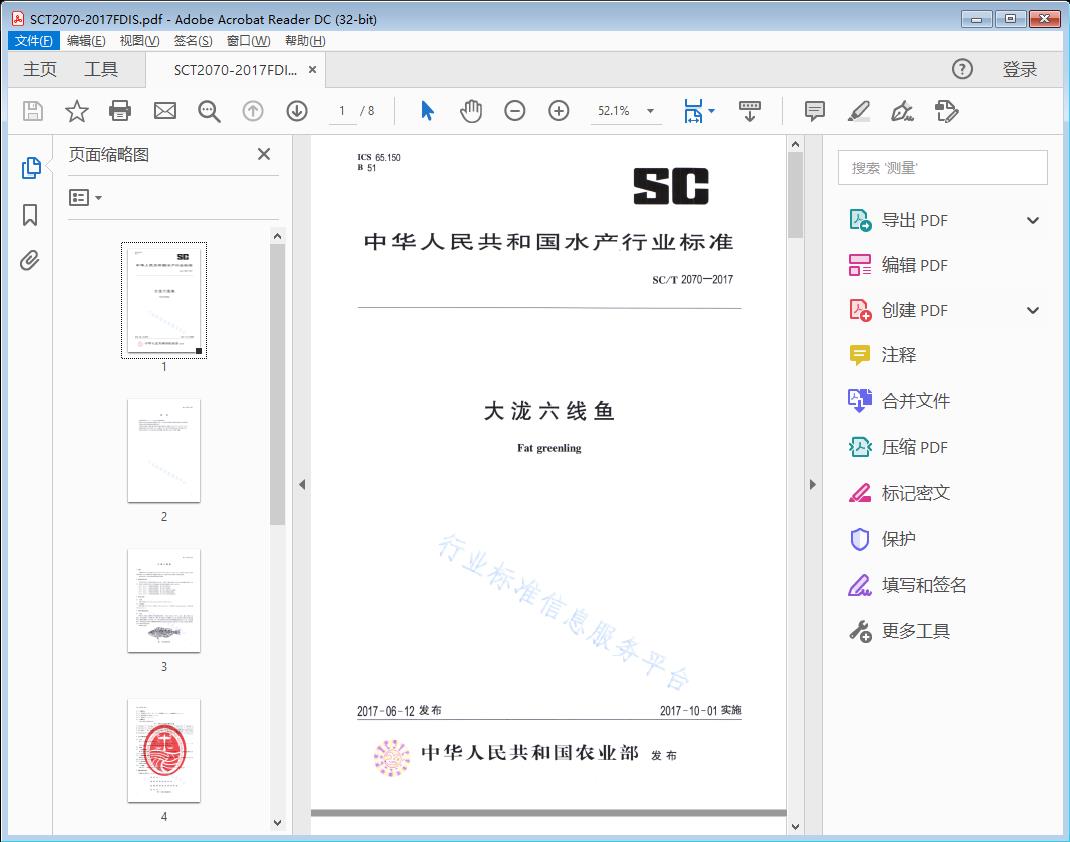Open the 视图(V) menu
The width and height of the screenshot is (1070, 842).
pos(139,41)
